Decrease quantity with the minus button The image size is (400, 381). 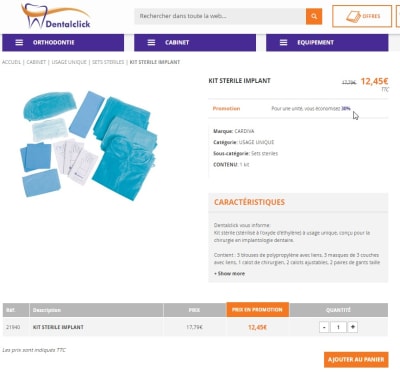(324, 327)
